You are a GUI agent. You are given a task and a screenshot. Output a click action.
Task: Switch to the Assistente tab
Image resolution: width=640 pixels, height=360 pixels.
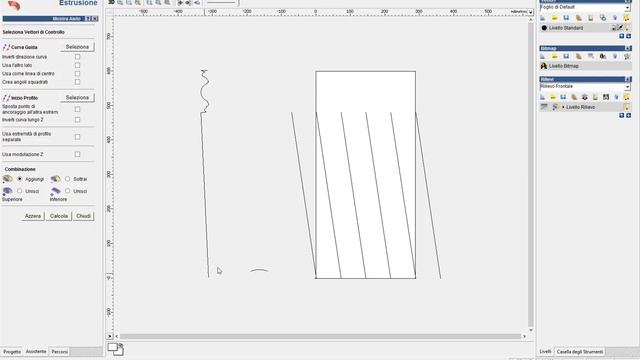36,351
